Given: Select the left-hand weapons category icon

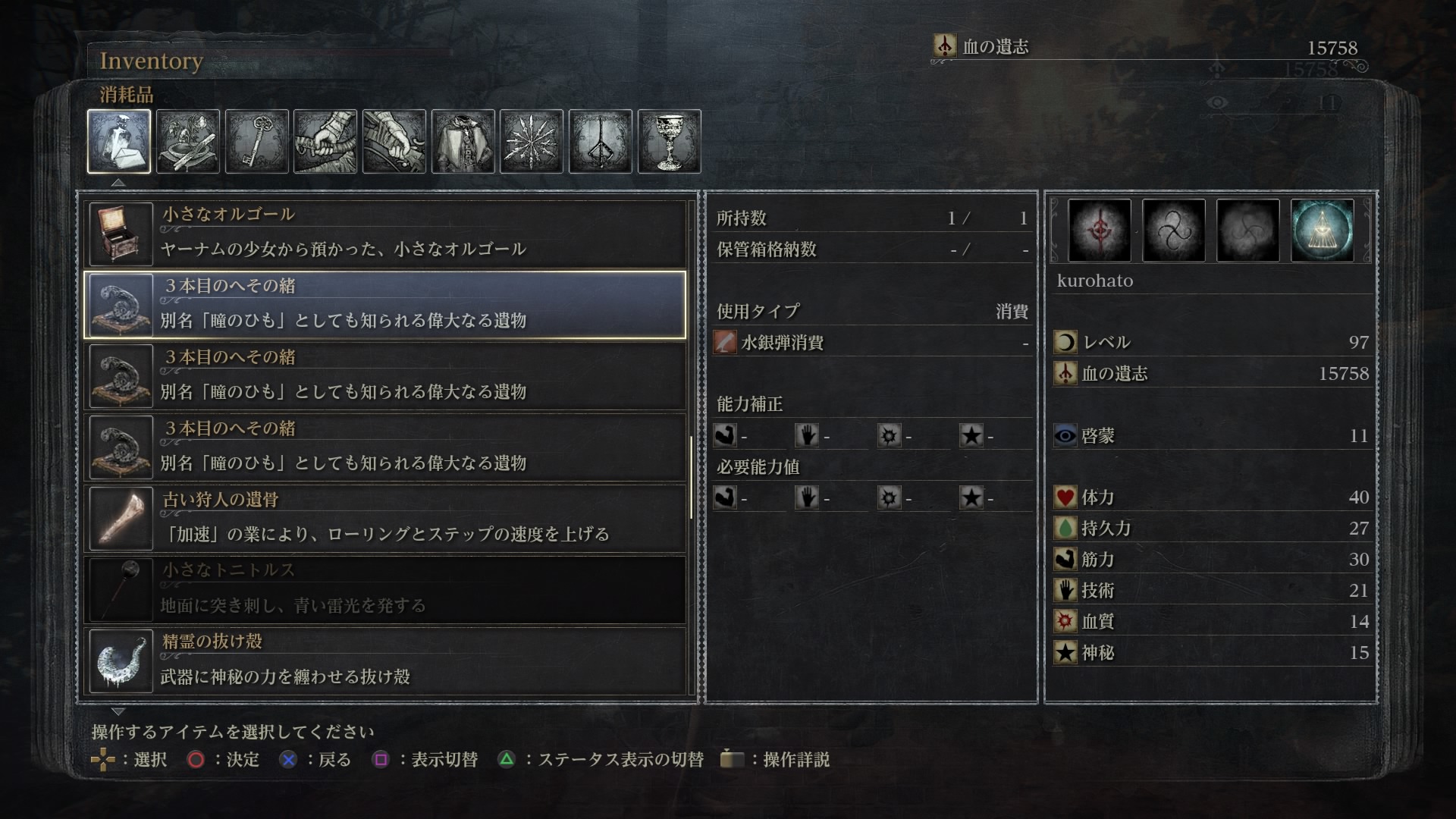Looking at the screenshot, I should coord(394,141).
